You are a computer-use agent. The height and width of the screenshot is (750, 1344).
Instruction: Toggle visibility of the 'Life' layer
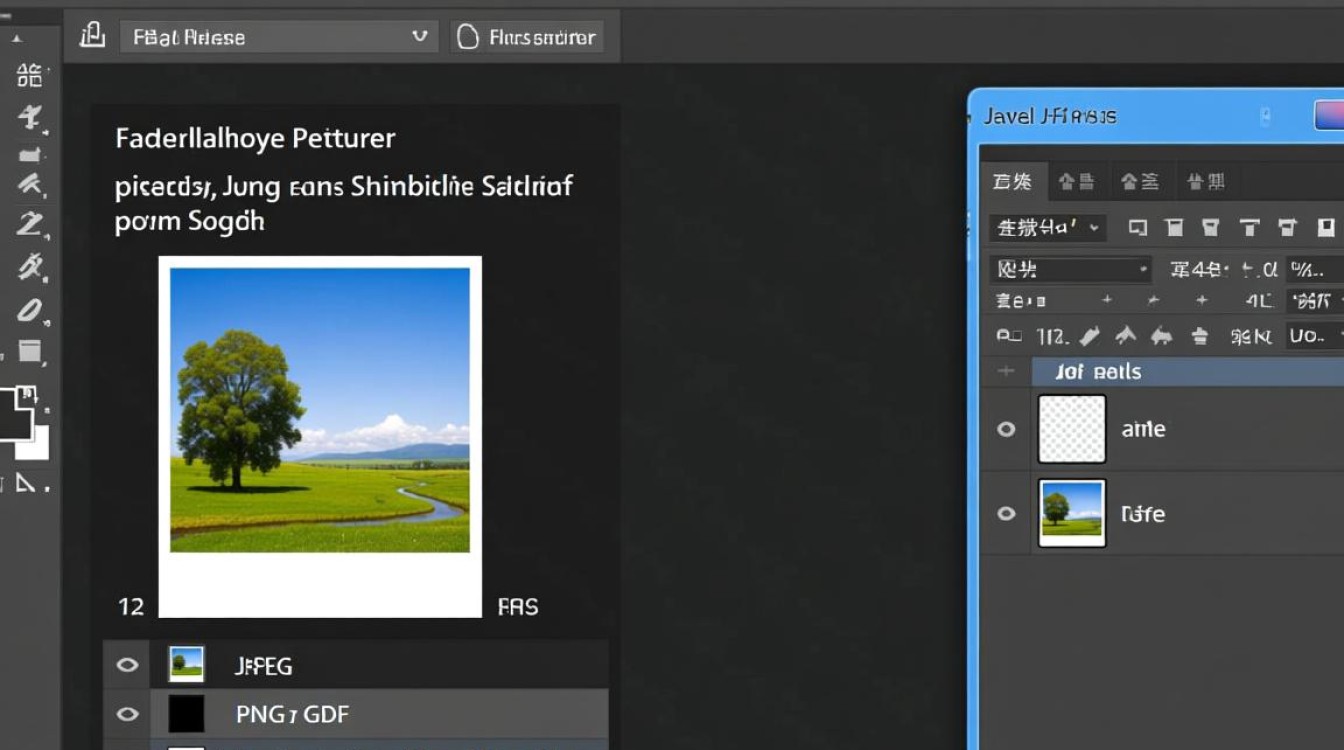1005,513
